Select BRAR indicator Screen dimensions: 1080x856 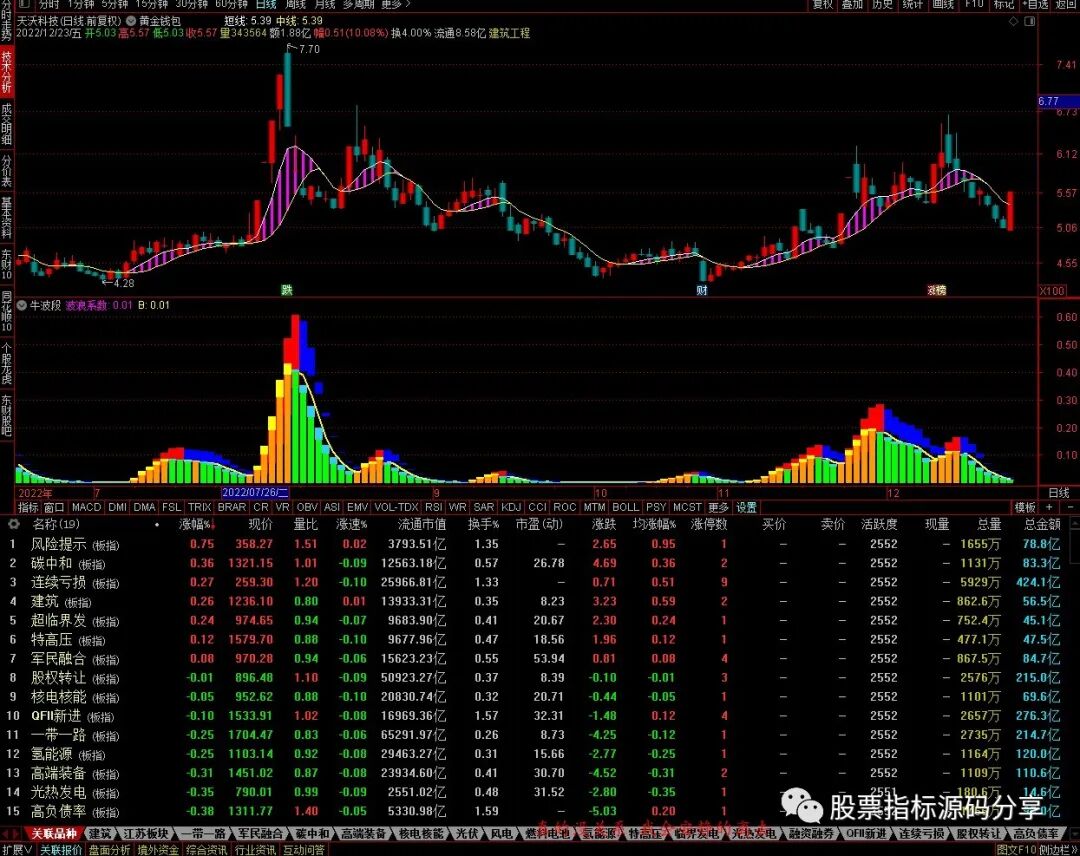pos(231,507)
